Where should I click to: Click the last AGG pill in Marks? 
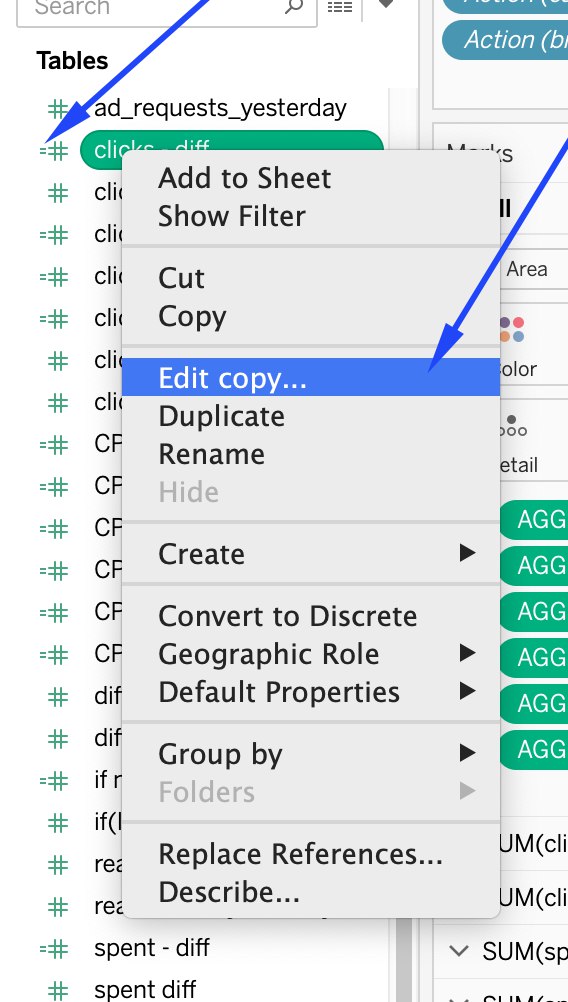pyautogui.click(x=533, y=750)
